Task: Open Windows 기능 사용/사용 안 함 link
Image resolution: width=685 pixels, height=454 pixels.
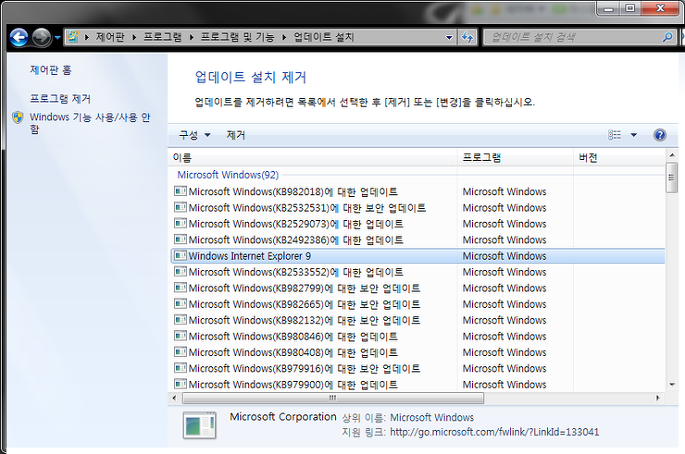Action: (x=90, y=123)
